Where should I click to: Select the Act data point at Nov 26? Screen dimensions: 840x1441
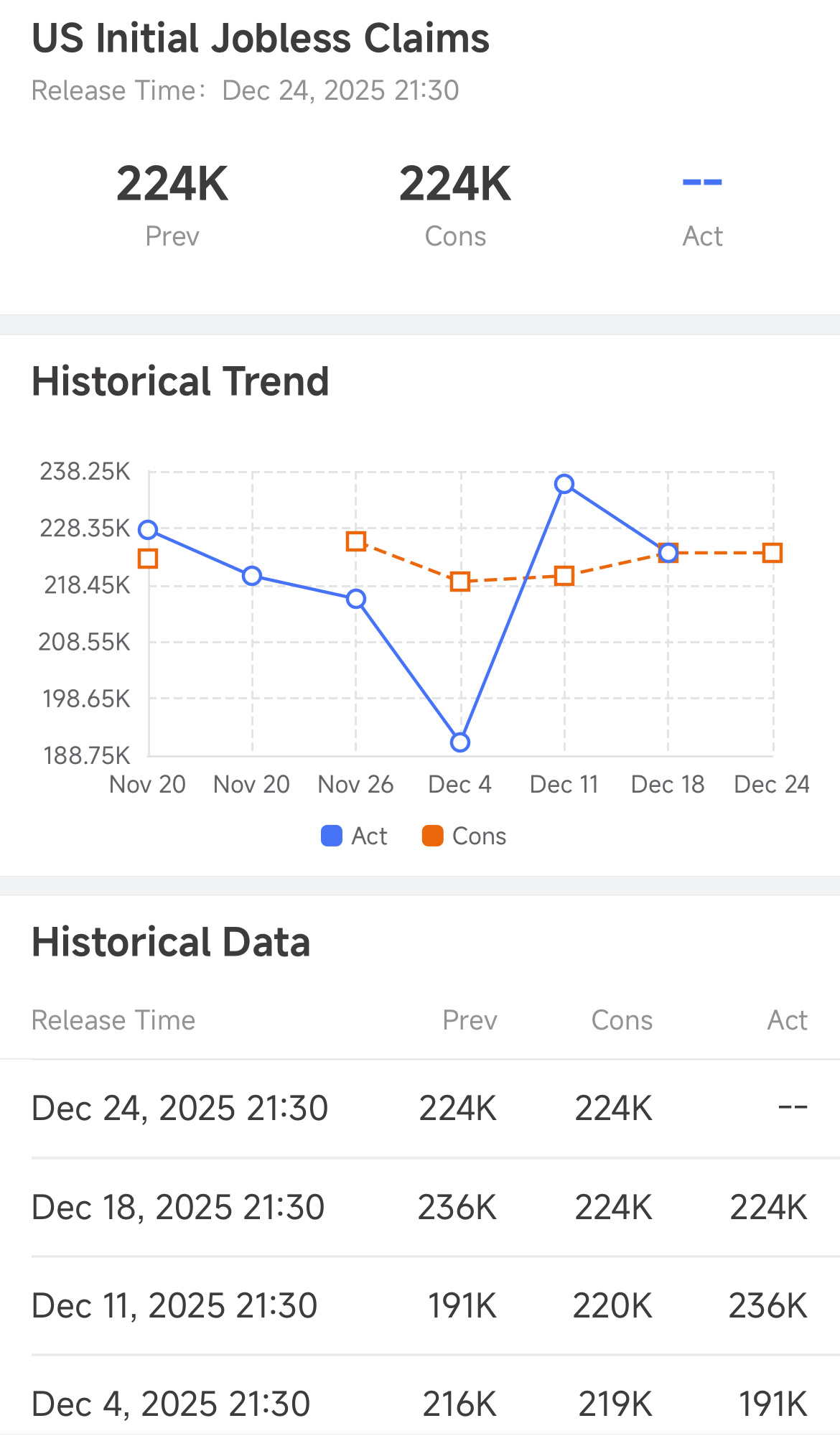pyautogui.click(x=356, y=599)
